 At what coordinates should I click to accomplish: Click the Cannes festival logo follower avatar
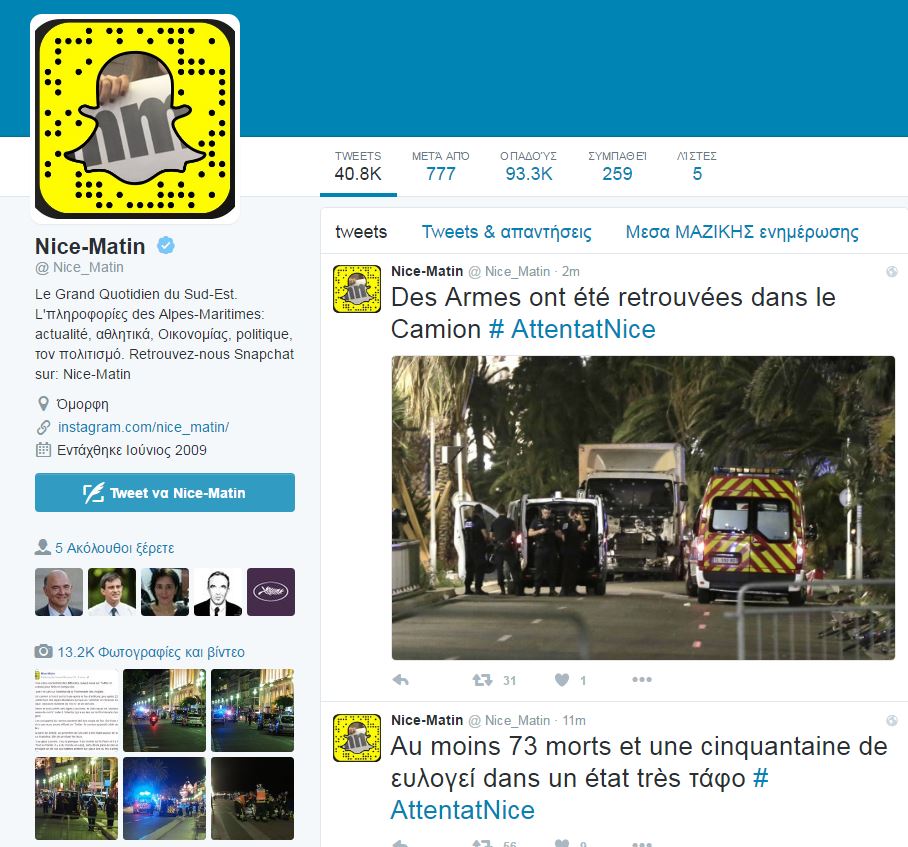(x=271, y=592)
